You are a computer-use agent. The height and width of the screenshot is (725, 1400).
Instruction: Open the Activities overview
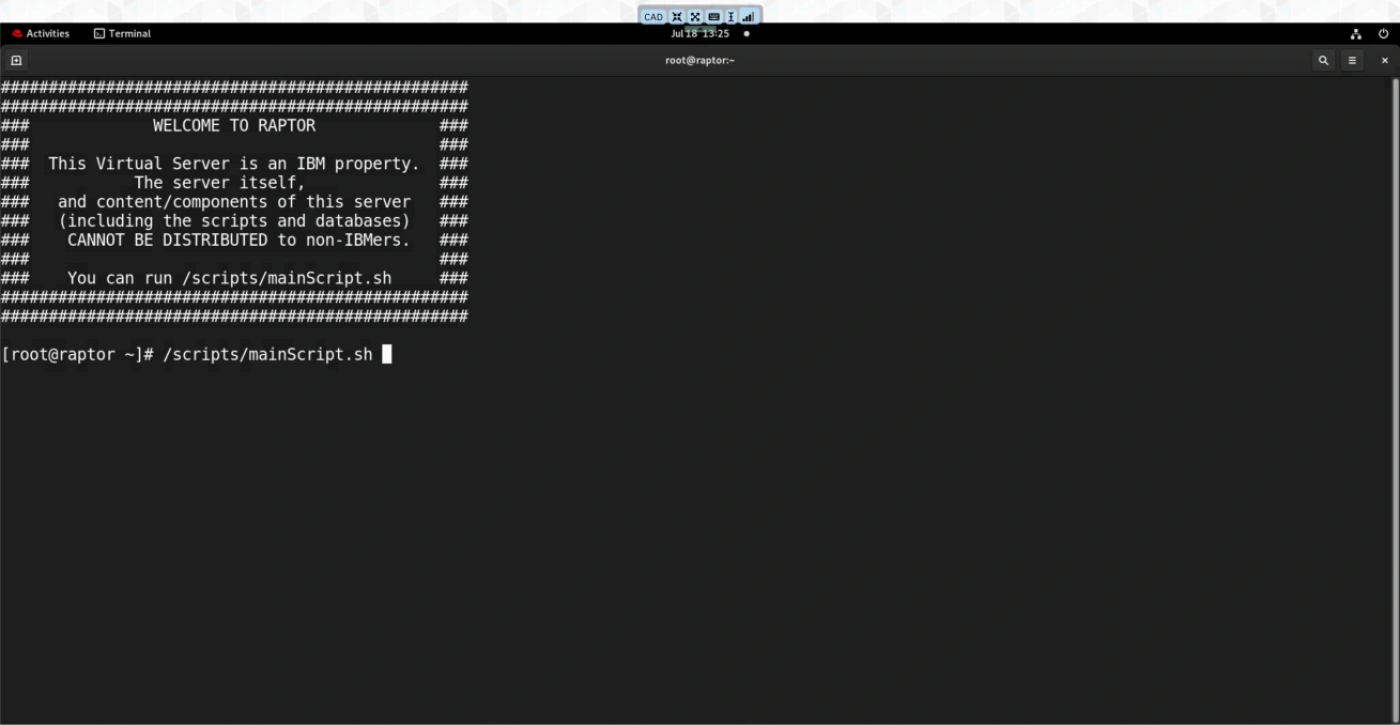click(41, 33)
